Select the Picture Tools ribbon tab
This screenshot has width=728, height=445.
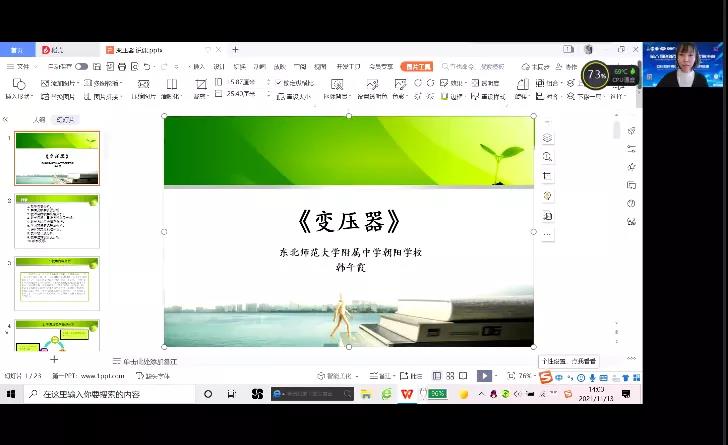tap(417, 66)
